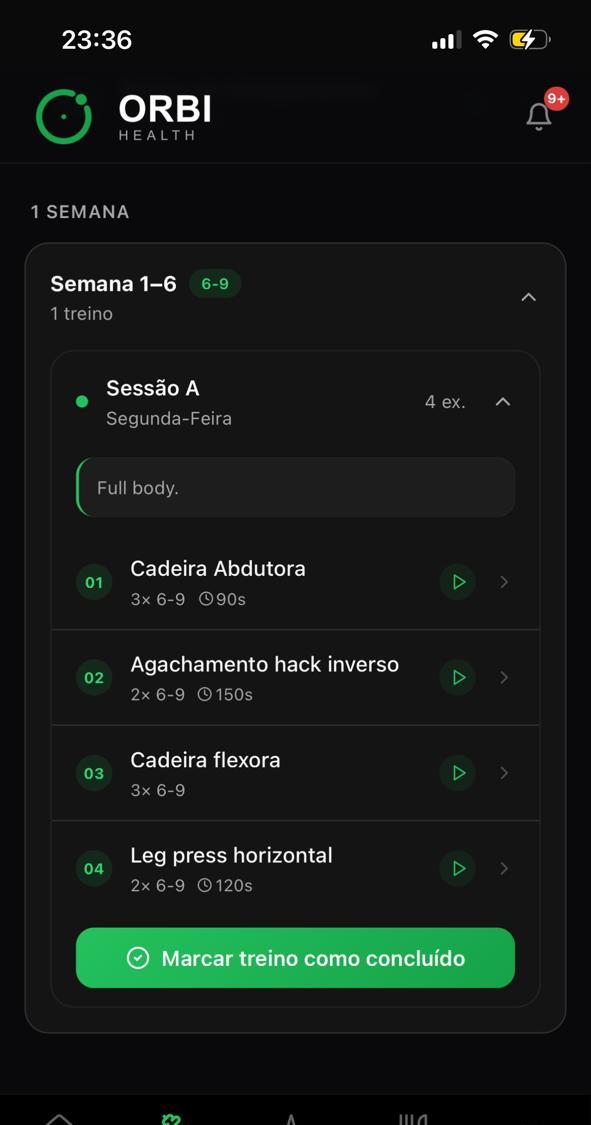Collapse the Semana 1–6 card
Image resolution: width=591 pixels, height=1125 pixels.
click(x=529, y=297)
